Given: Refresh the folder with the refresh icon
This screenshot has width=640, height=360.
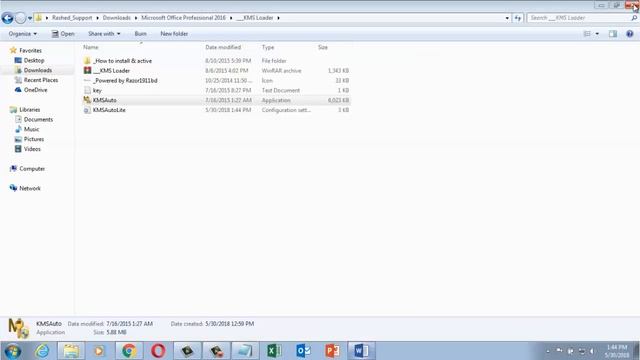Looking at the screenshot, I should tap(518, 18).
